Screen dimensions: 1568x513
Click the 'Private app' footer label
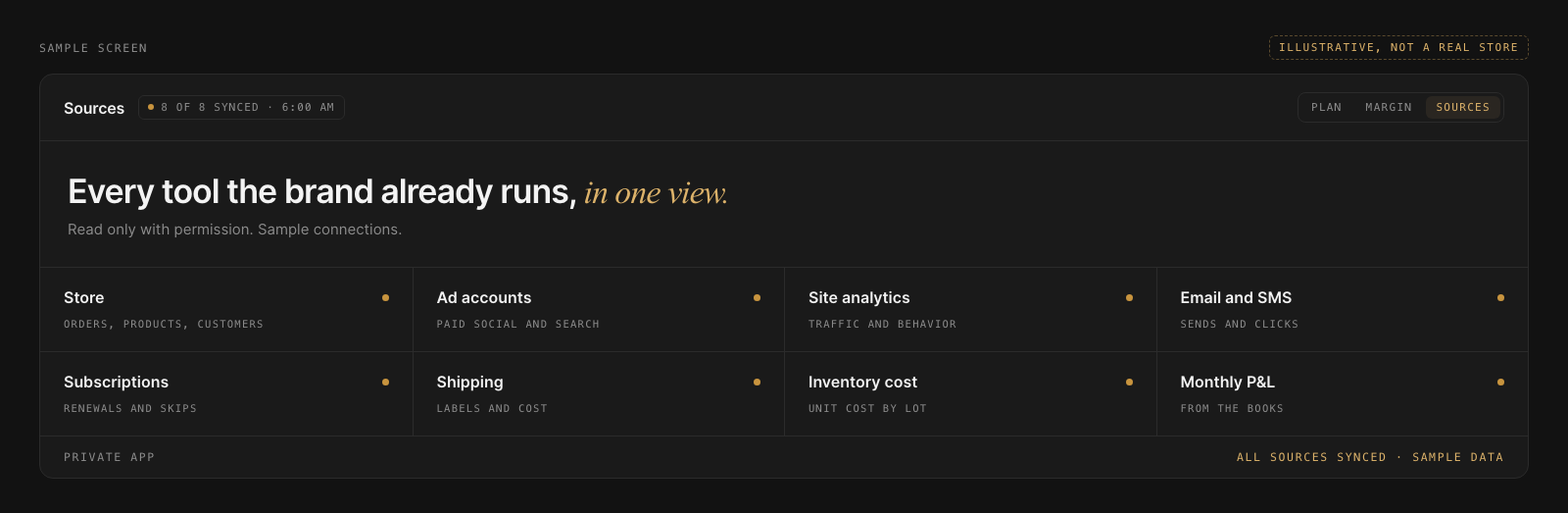[x=109, y=457]
